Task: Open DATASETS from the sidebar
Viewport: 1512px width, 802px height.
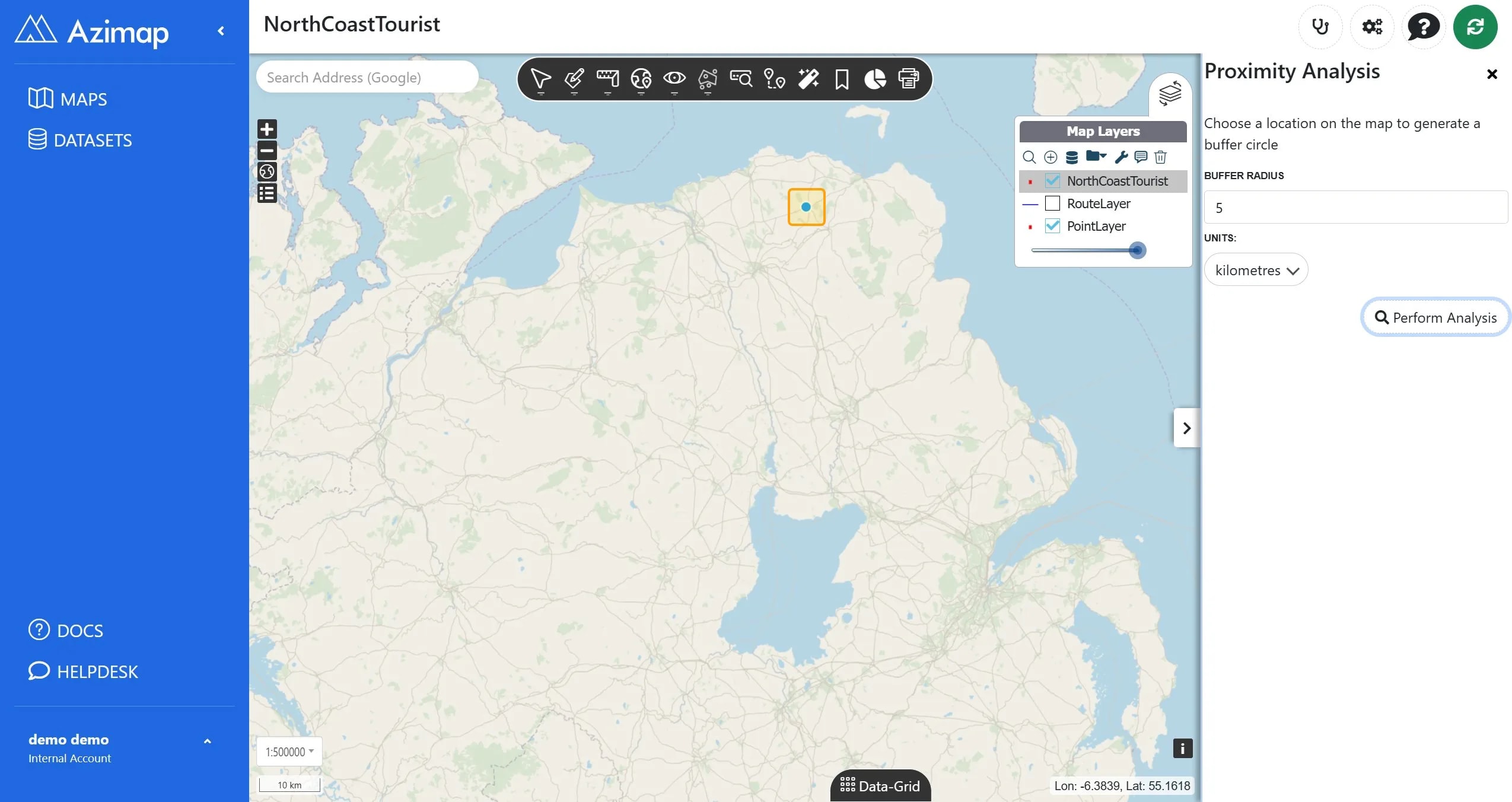Action: point(80,140)
